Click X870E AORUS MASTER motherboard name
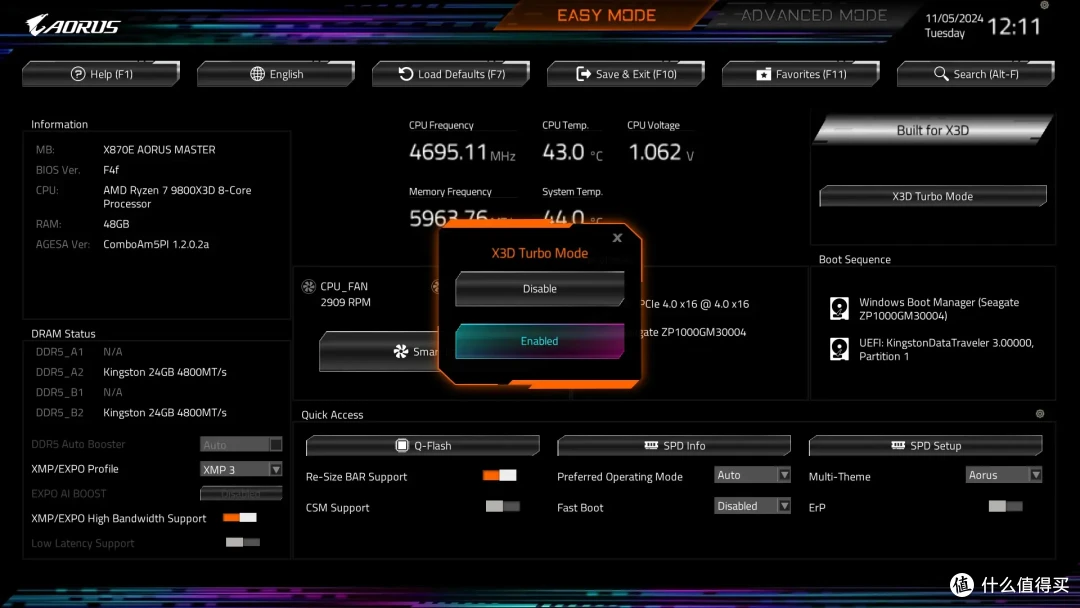Screen dimensions: 1080x608 point(159,149)
